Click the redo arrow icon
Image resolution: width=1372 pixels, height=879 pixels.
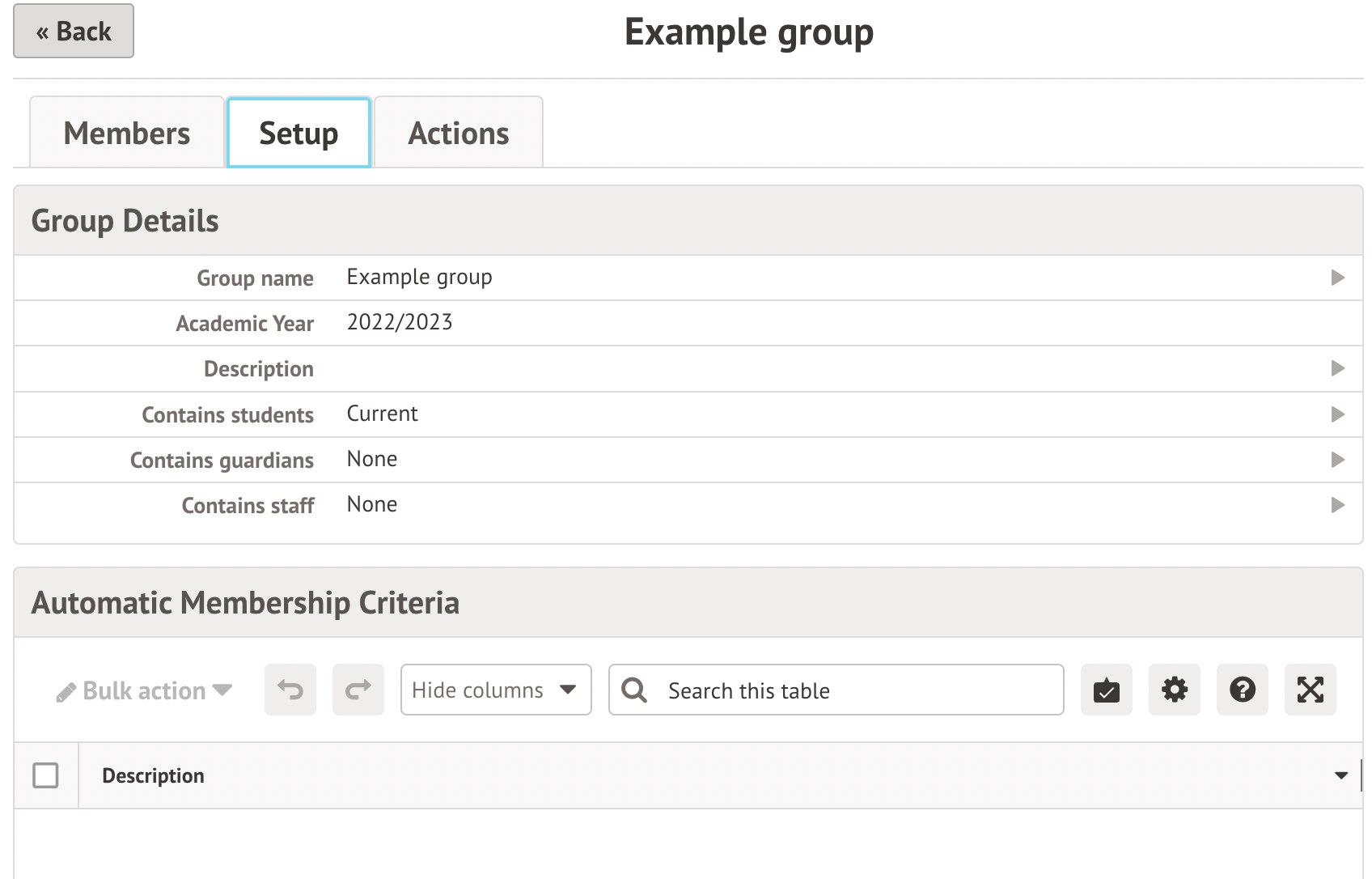(x=358, y=690)
